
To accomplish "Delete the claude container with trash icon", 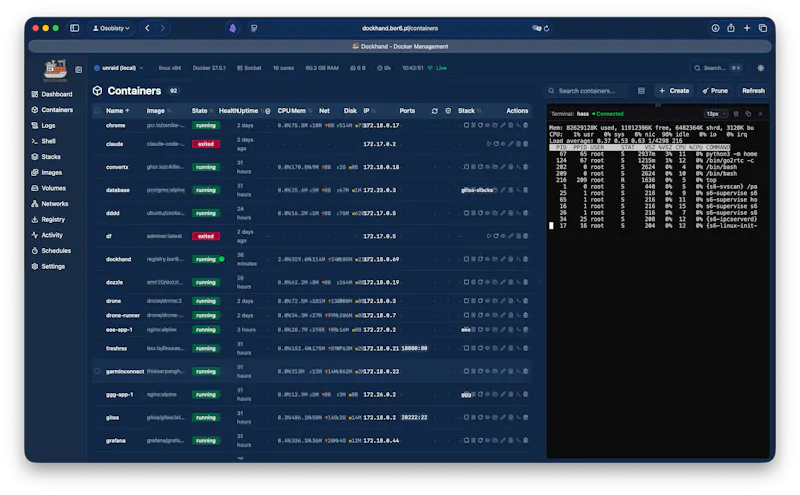I will (x=526, y=144).
